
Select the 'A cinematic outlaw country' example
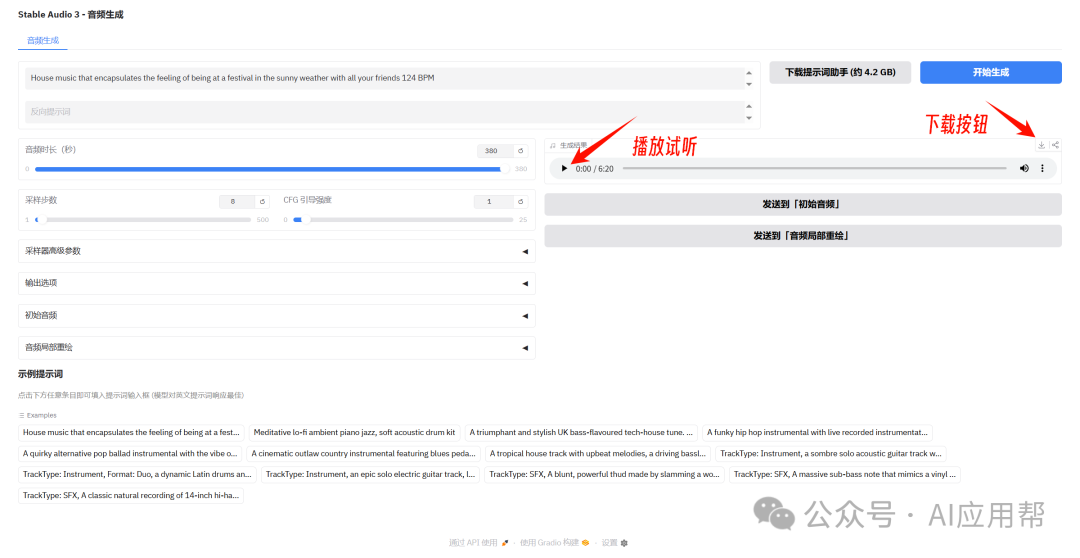point(363,453)
